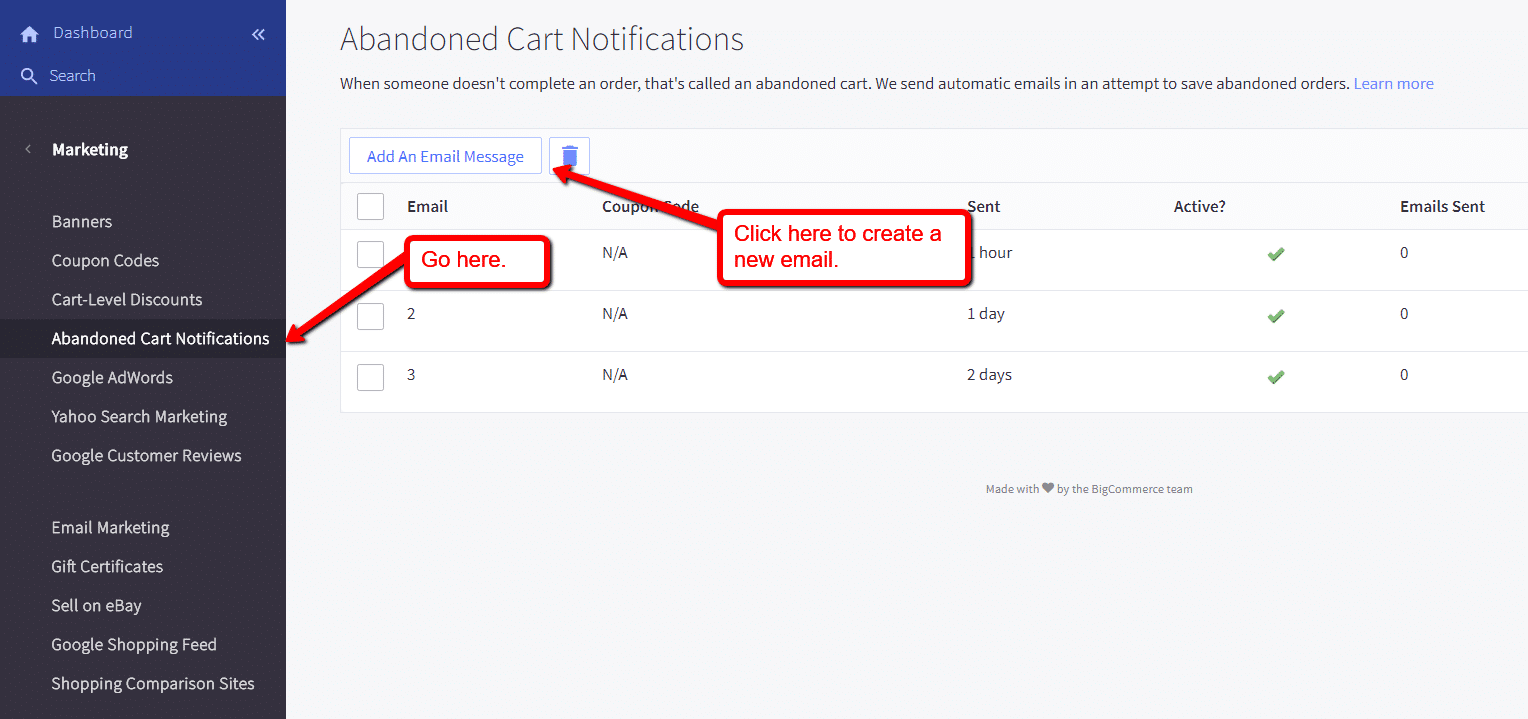
Task: Click the Emails Sent column header
Action: point(1442,206)
